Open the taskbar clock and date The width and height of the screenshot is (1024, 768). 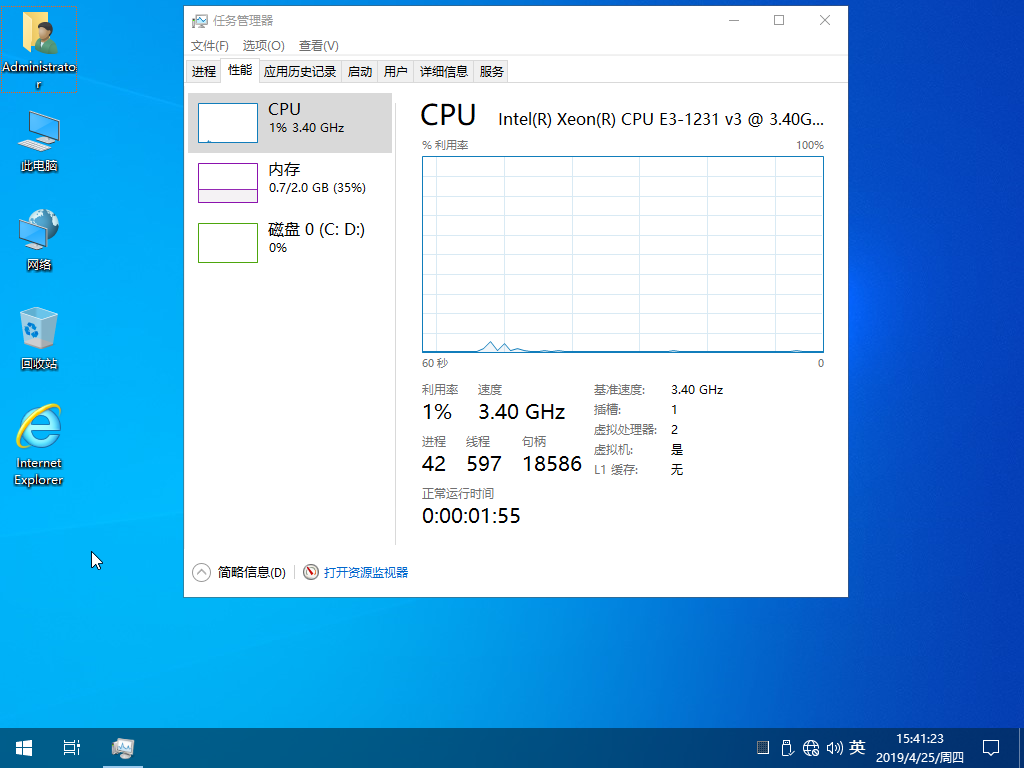coord(920,748)
